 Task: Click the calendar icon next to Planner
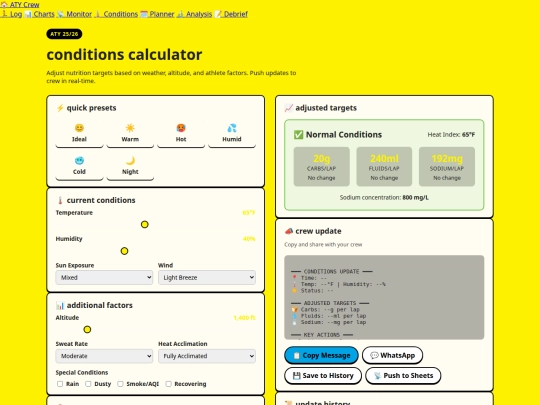coord(144,14)
